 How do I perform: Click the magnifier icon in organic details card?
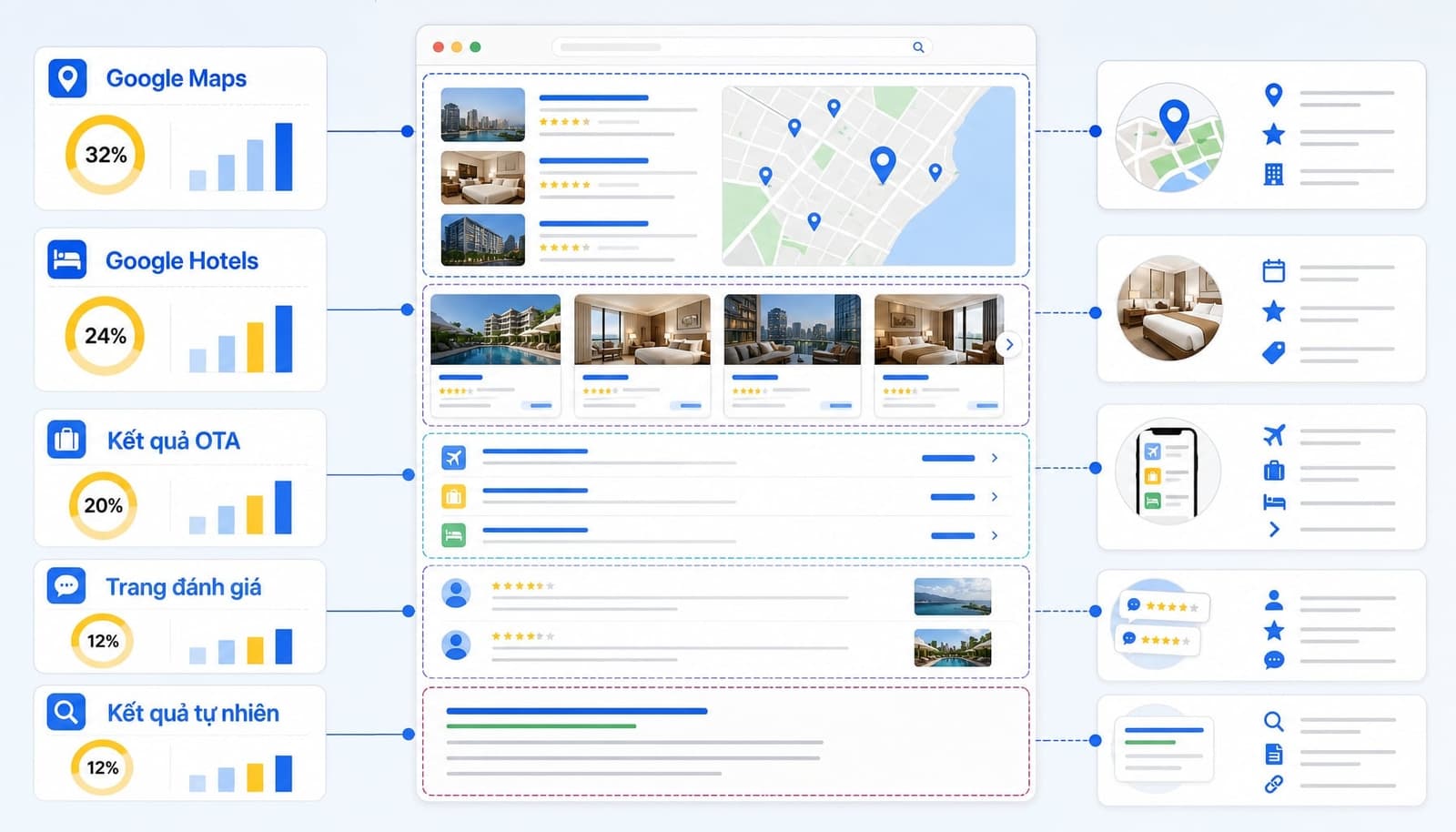click(1274, 722)
